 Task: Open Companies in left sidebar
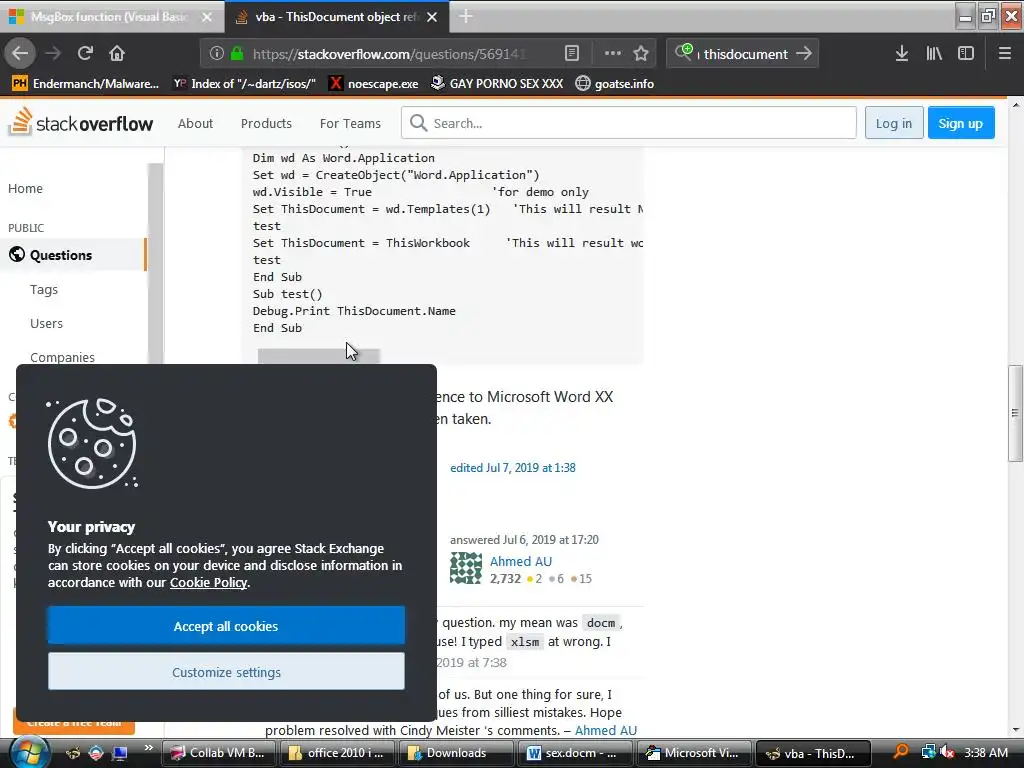click(x=62, y=357)
